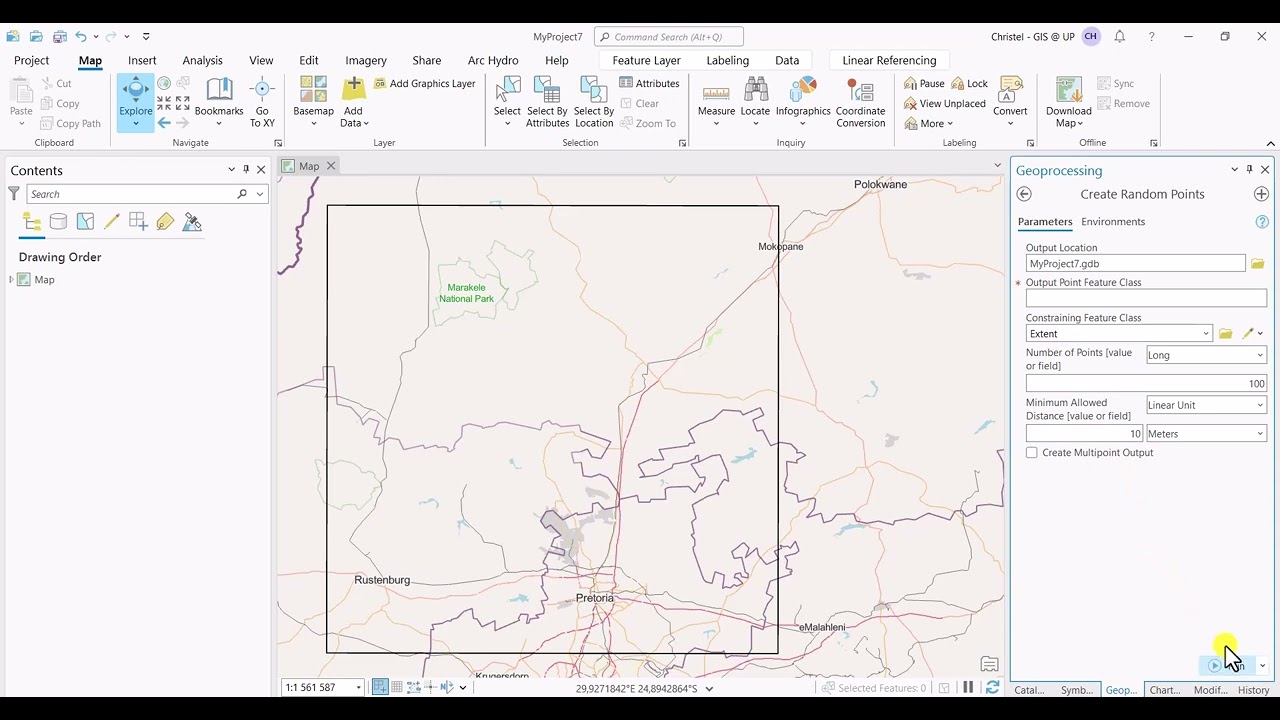Switch to List By Labeling
The width and height of the screenshot is (1280, 720).
click(x=165, y=222)
